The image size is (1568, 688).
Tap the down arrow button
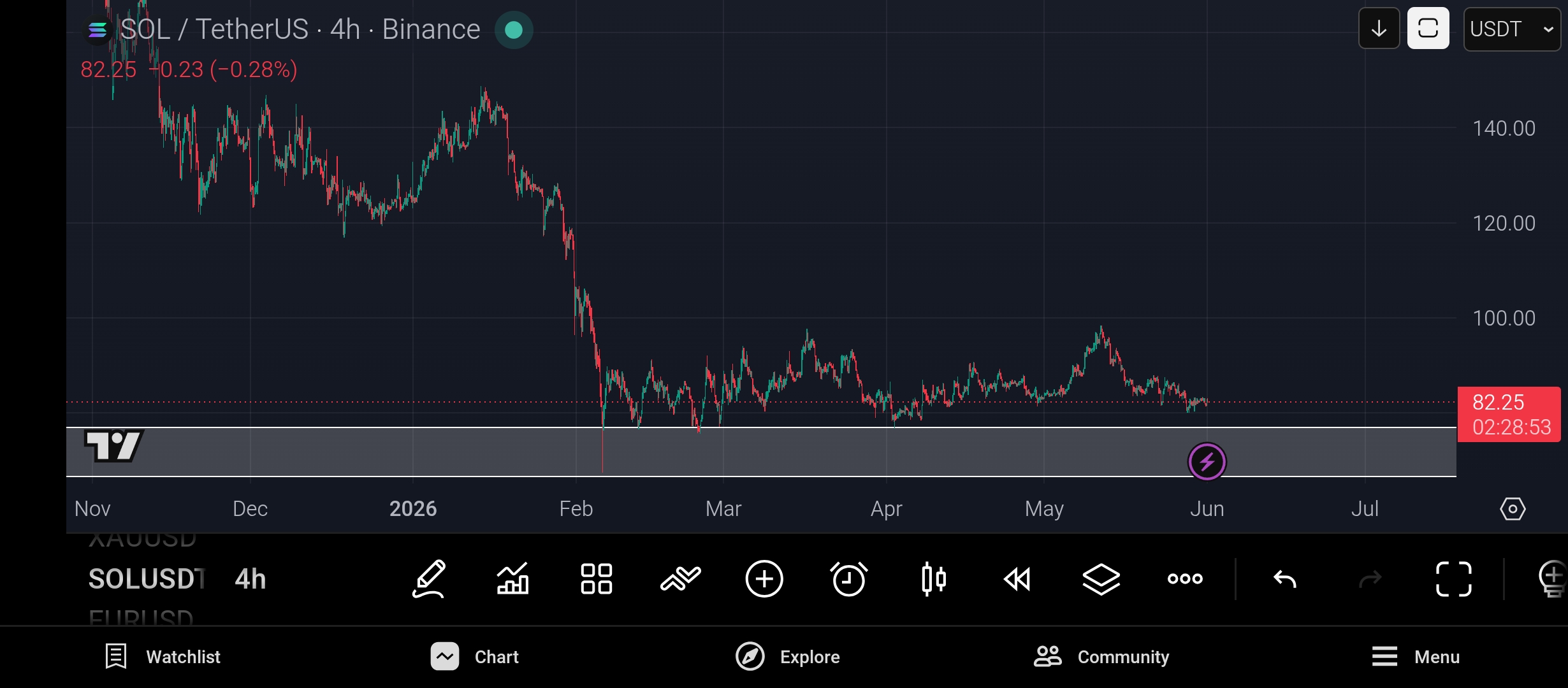tap(1379, 29)
